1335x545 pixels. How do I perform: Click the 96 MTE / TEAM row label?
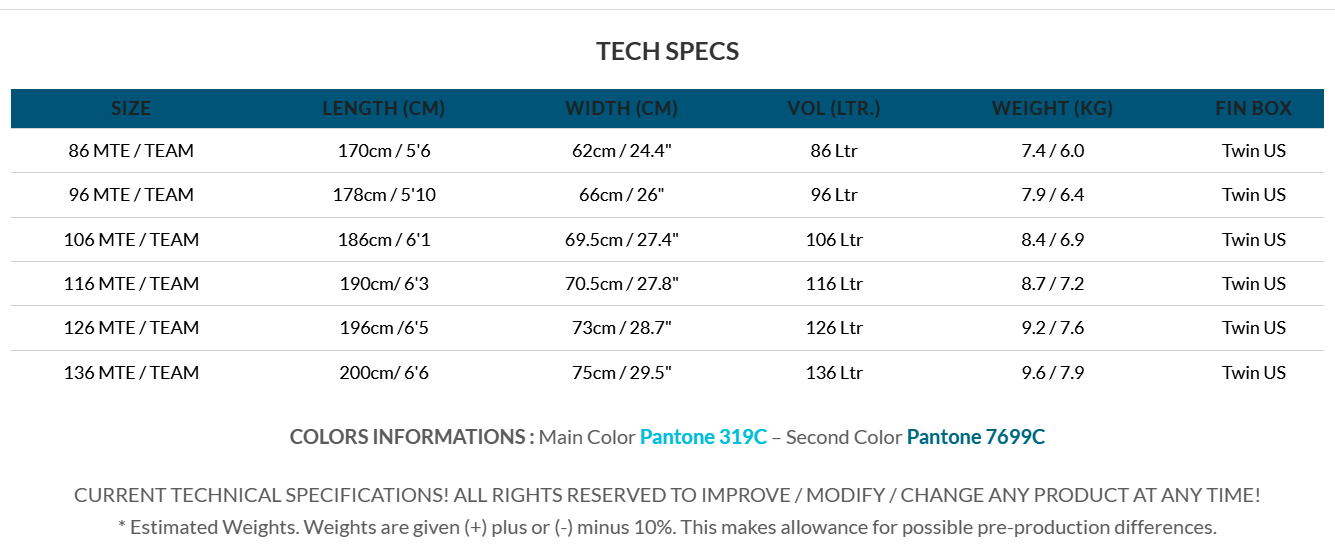coord(131,195)
